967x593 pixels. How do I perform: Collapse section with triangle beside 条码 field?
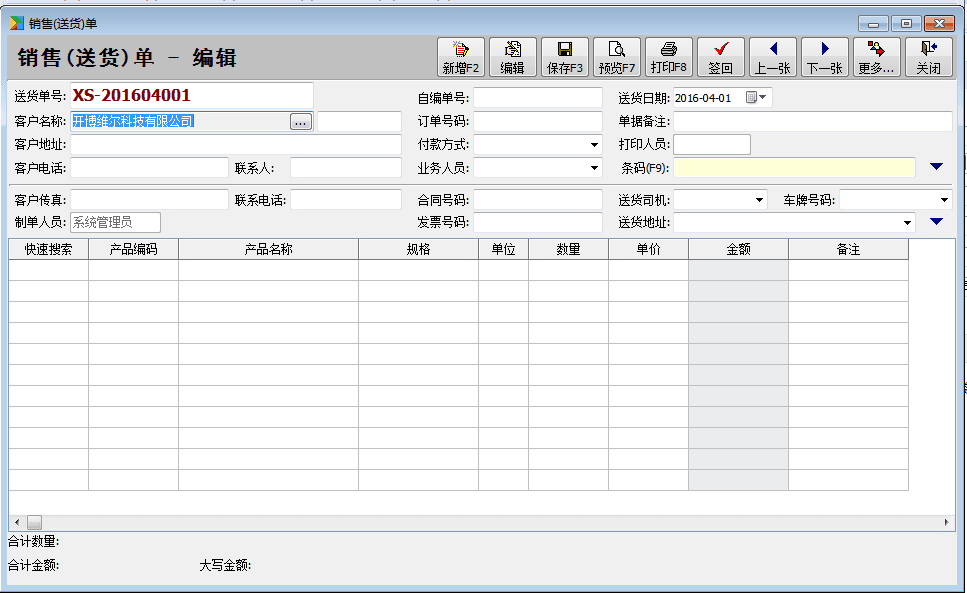tap(937, 167)
